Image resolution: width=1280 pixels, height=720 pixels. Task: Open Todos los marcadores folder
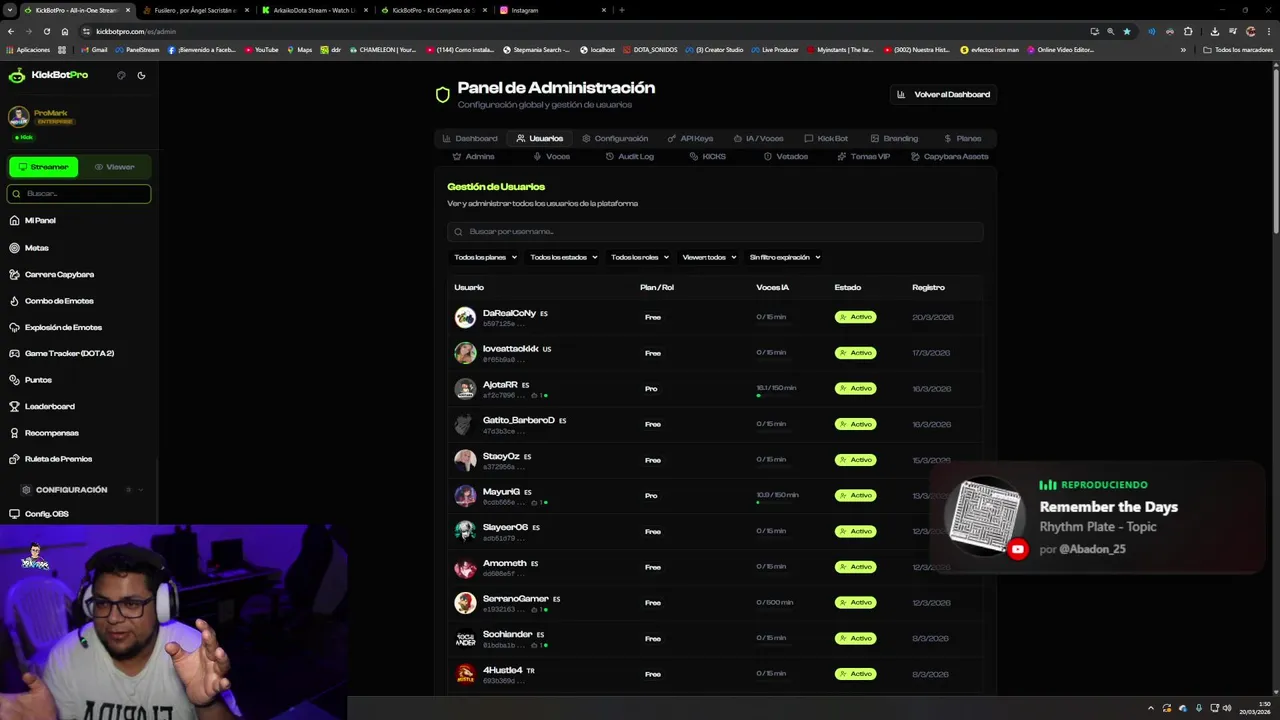coord(1238,49)
